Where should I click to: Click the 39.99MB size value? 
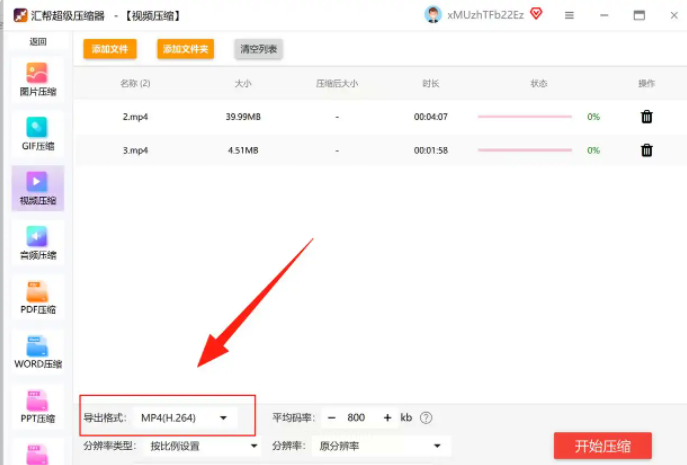243,117
